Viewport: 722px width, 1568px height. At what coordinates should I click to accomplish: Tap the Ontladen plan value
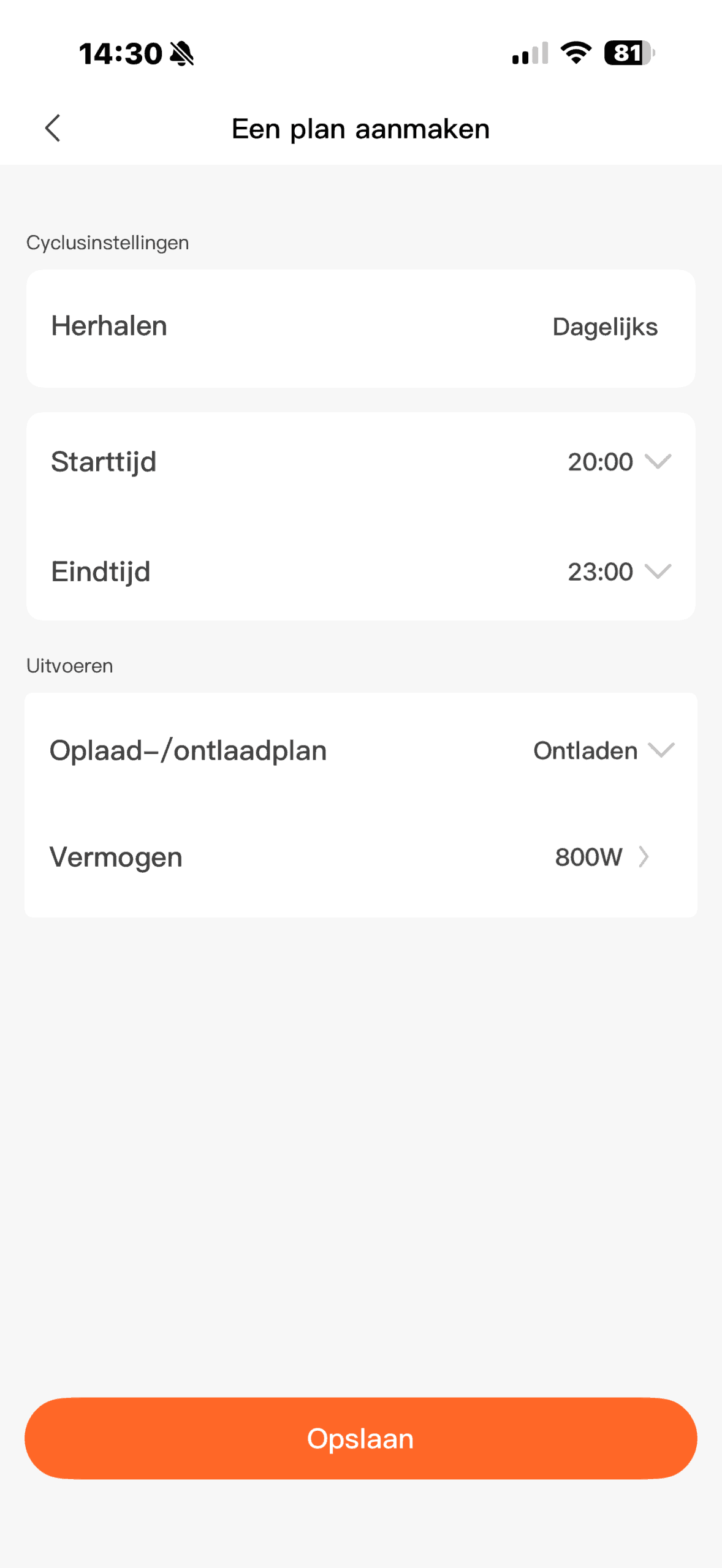[585, 751]
